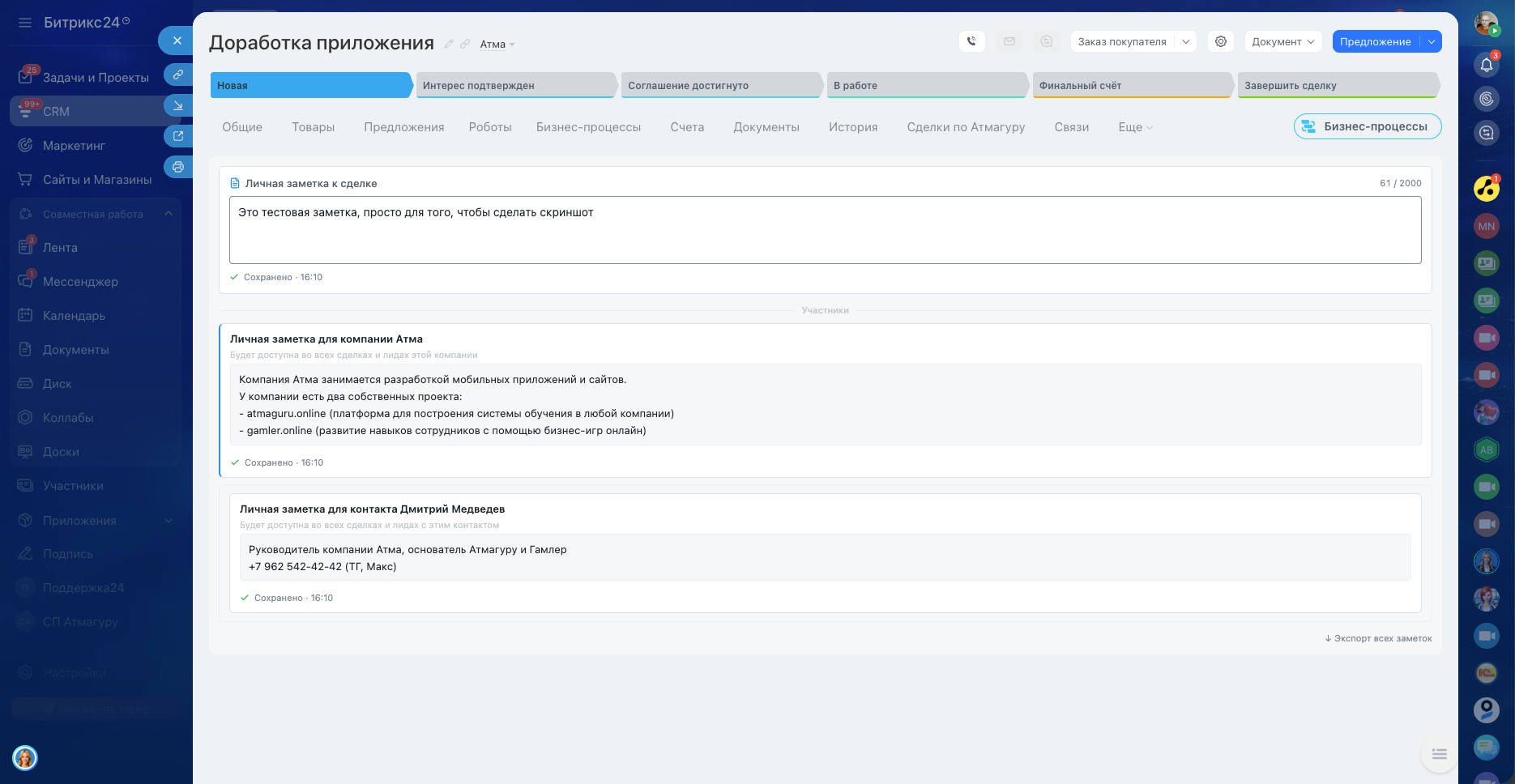This screenshot has width=1515, height=784.
Task: Open the Заказ покупателя dropdown arrow
Action: [x=1186, y=41]
